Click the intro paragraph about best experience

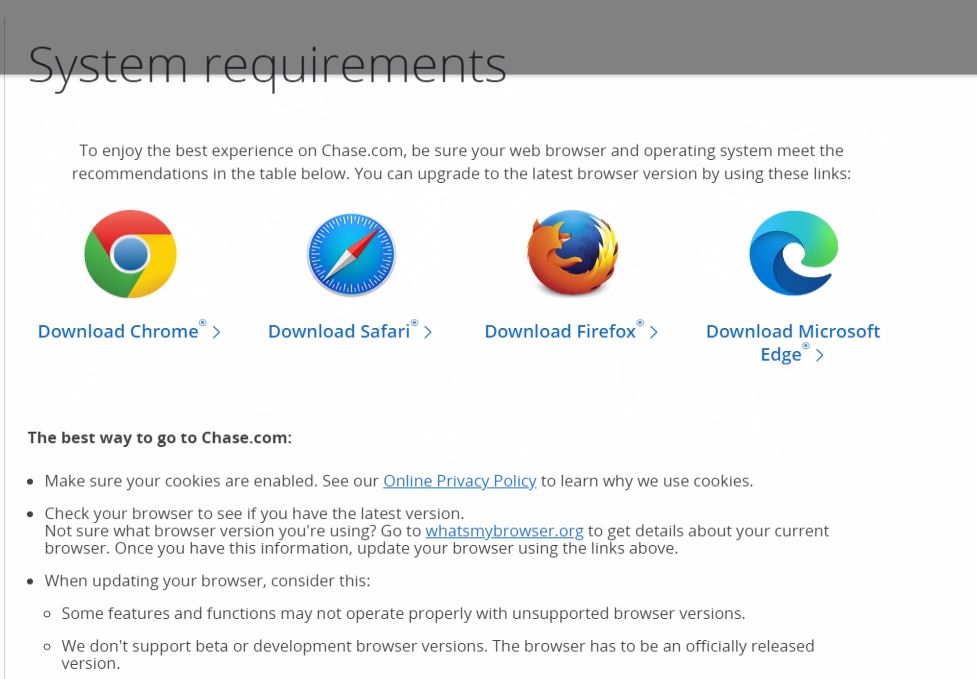(x=461, y=162)
